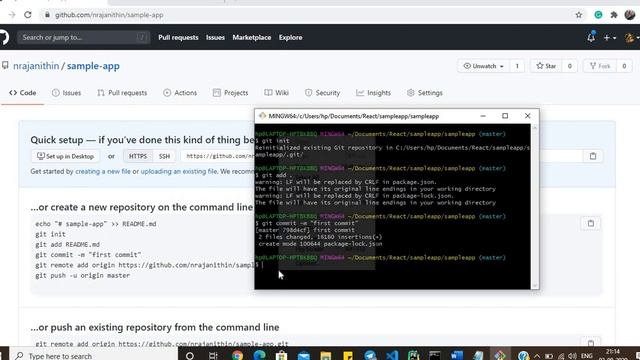
Task: Switch to the Security tab
Action: [x=322, y=93]
